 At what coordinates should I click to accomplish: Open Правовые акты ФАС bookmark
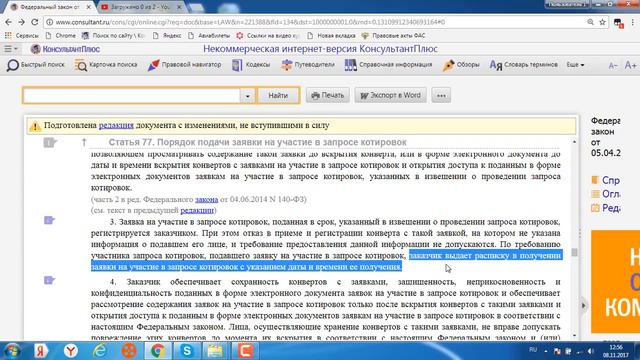(x=393, y=36)
